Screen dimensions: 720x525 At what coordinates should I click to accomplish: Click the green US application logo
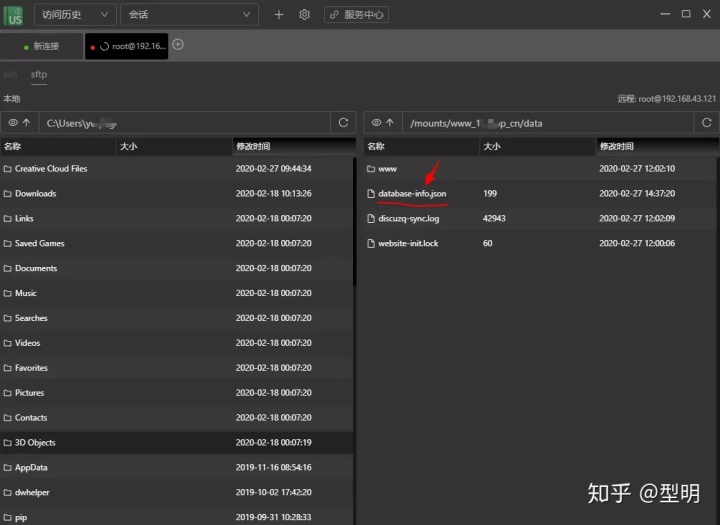click(x=13, y=15)
